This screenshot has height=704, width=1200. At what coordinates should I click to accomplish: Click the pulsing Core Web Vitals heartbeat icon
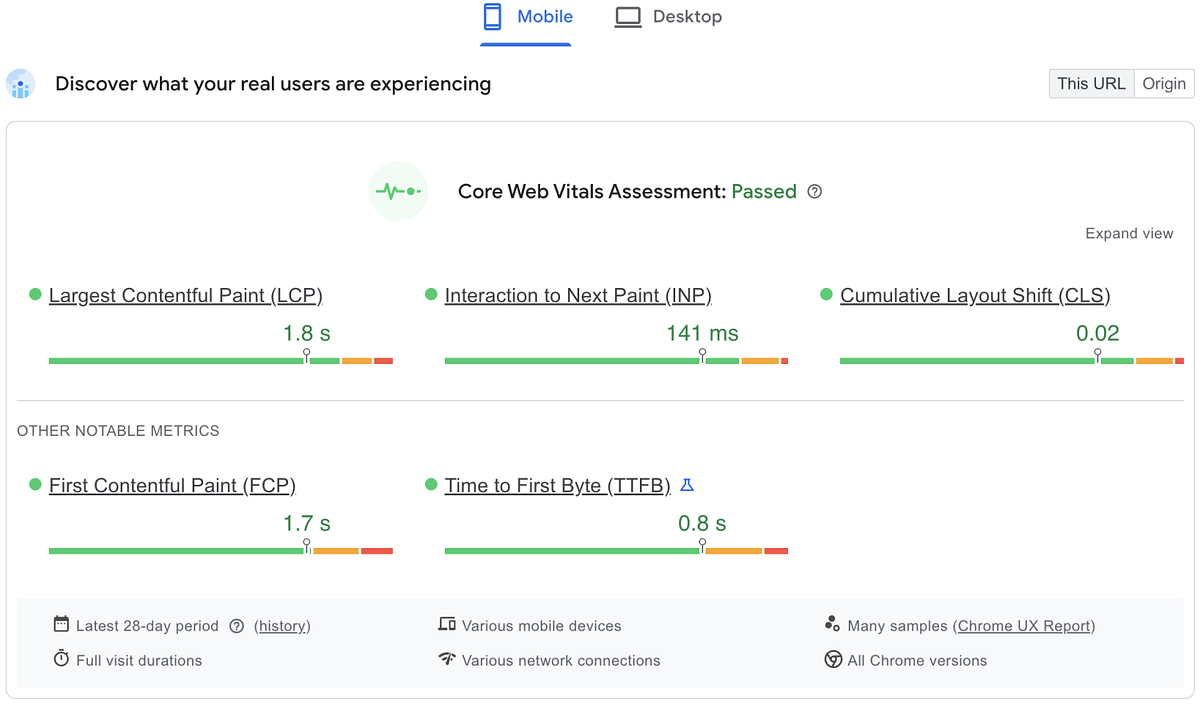[x=398, y=191]
